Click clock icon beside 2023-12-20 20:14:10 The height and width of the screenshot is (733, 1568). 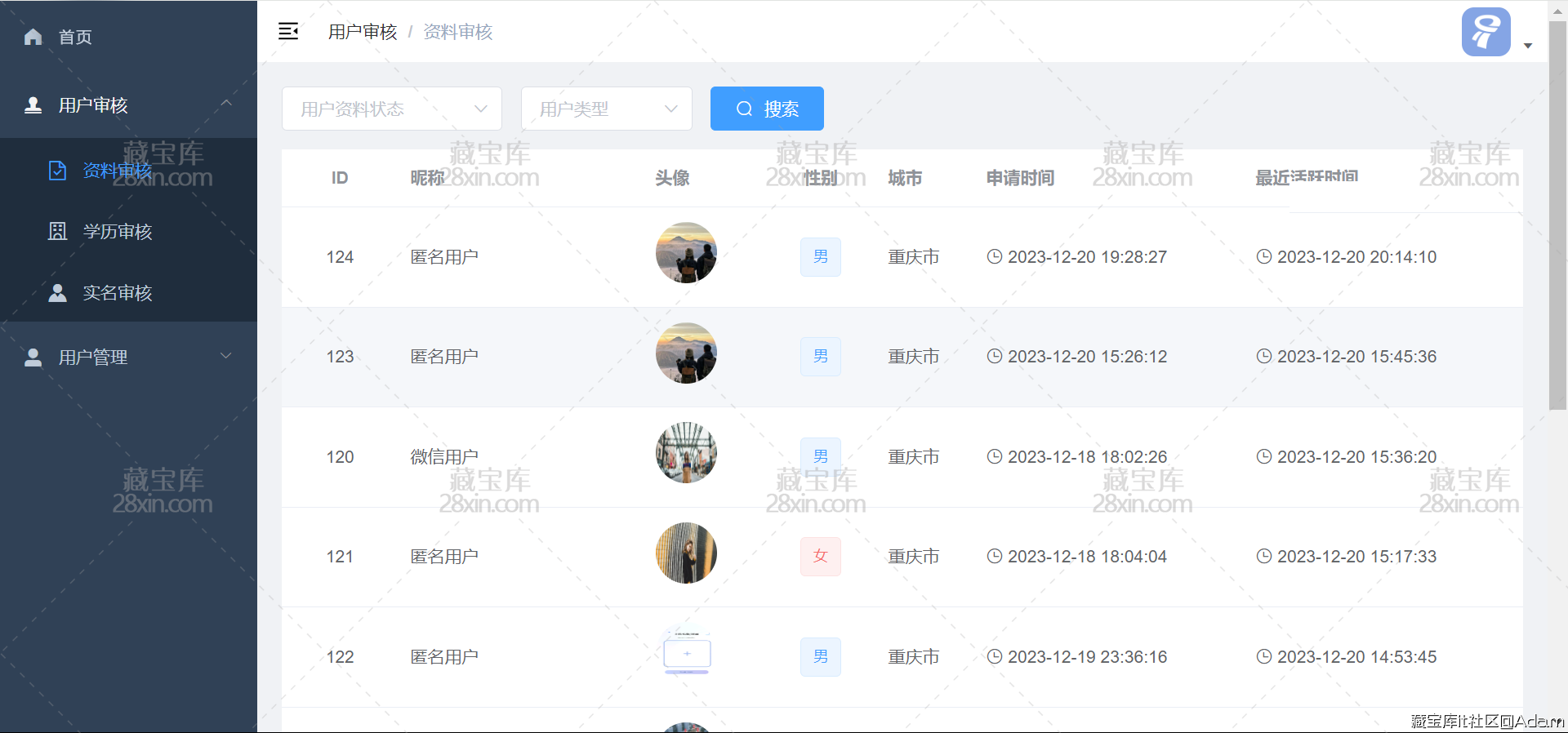coord(1263,256)
